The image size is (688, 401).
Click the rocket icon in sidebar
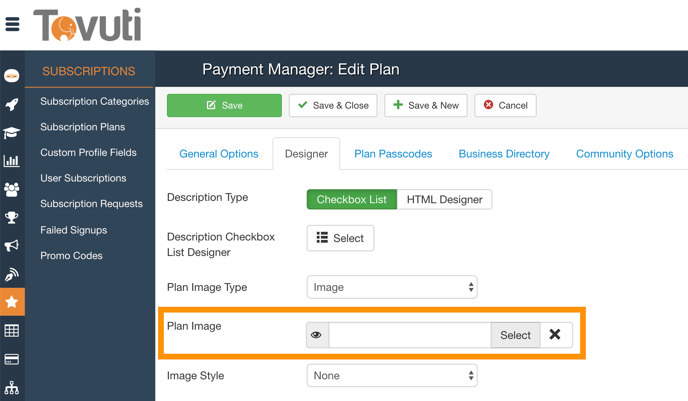12,104
